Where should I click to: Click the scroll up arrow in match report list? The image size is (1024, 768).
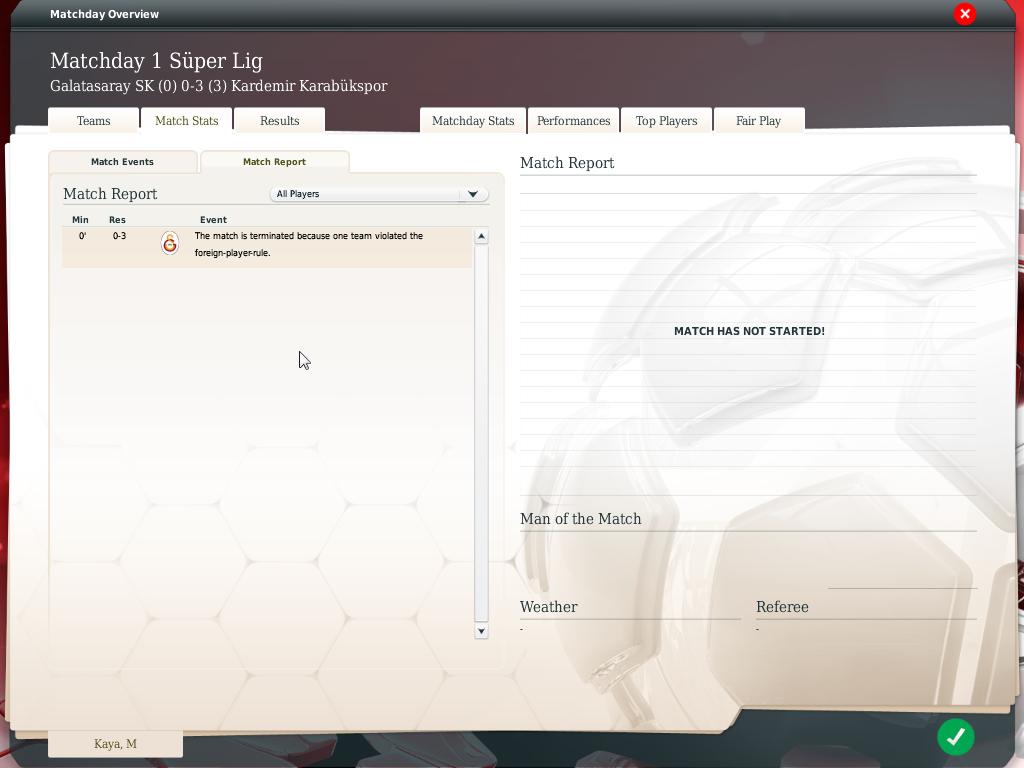tap(481, 236)
